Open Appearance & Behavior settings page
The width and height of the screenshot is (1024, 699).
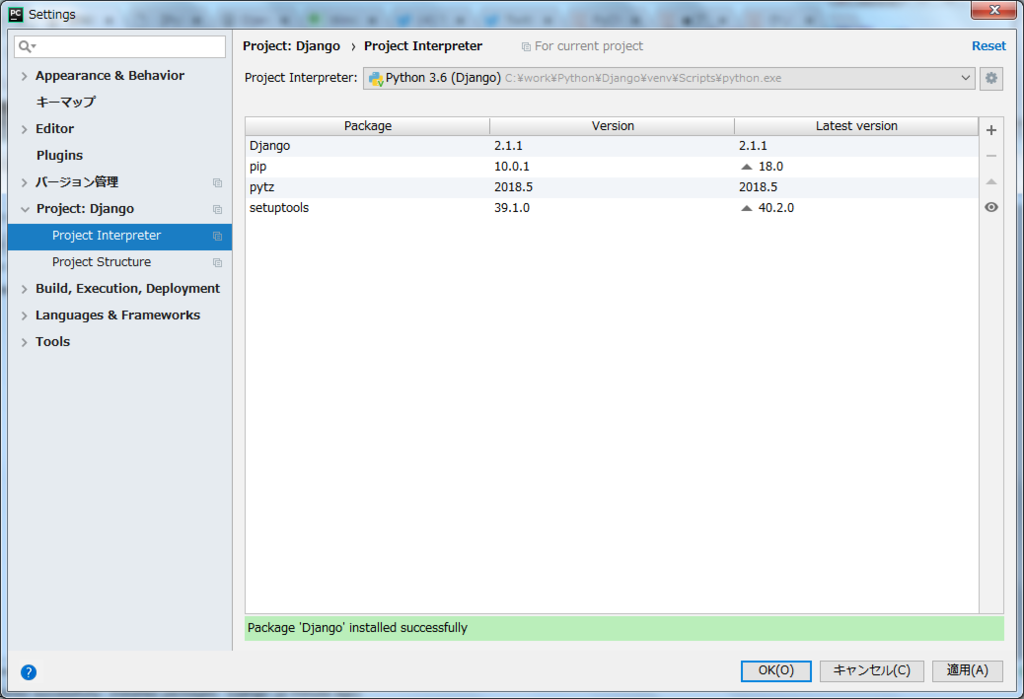point(110,76)
